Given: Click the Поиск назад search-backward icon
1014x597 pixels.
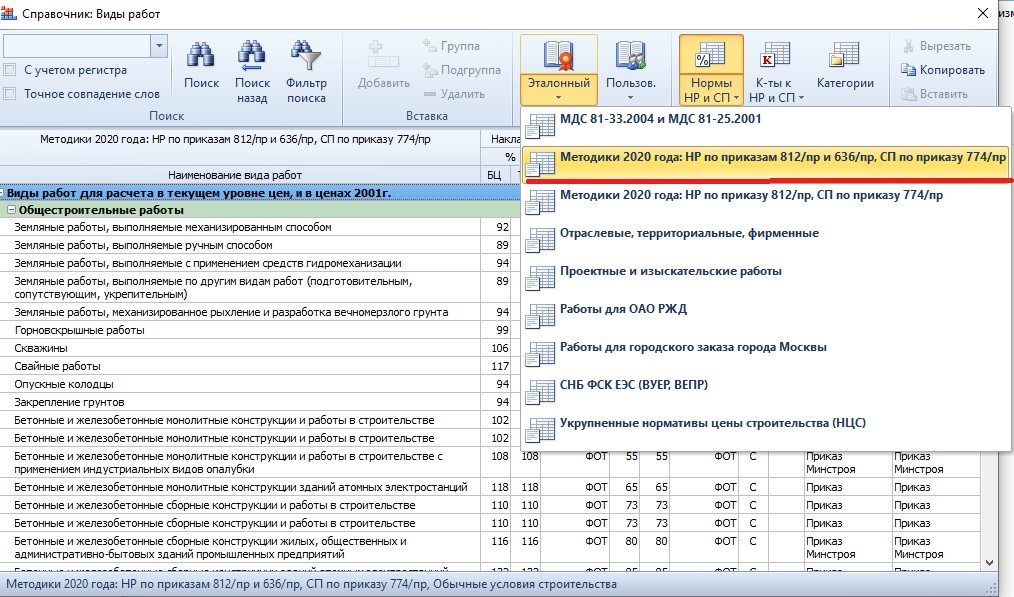Looking at the screenshot, I should point(252,58).
